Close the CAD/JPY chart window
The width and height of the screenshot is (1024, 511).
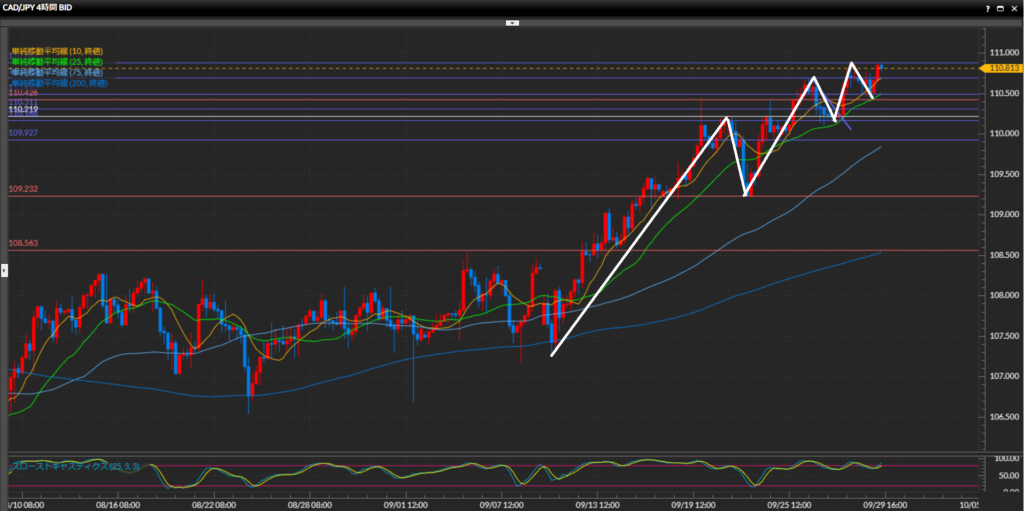[x=1013, y=7]
